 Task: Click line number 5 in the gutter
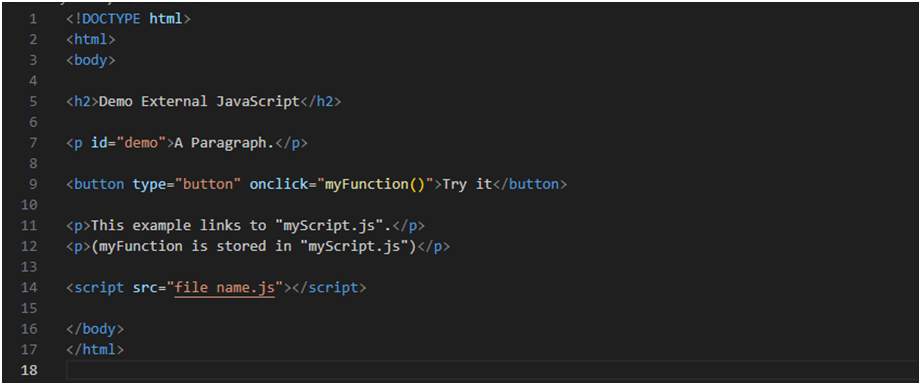pos(33,101)
